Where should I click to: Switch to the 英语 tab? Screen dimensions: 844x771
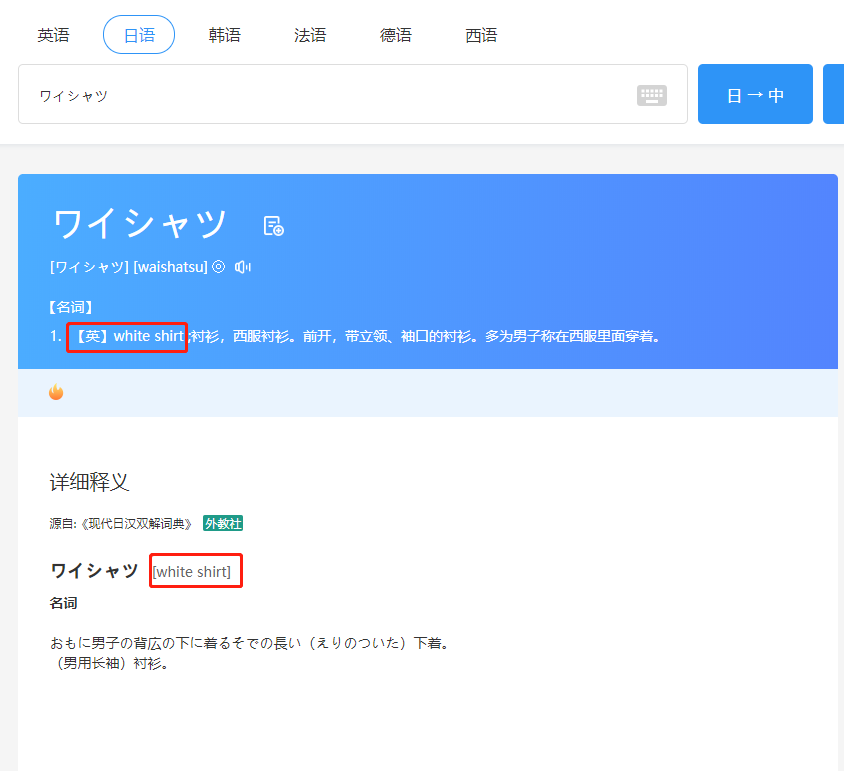pos(54,35)
